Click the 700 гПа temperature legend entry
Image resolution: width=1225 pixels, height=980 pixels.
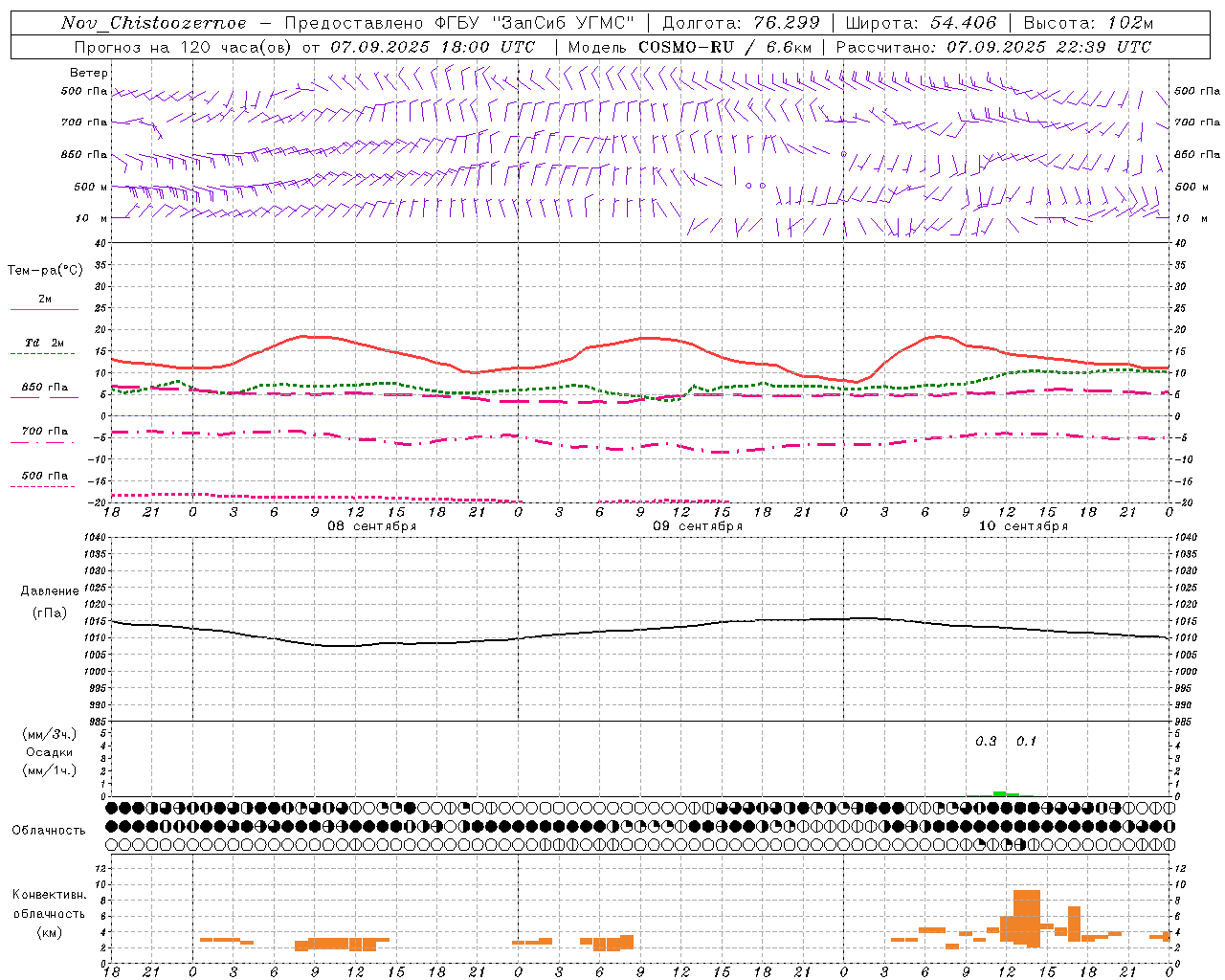(45, 432)
